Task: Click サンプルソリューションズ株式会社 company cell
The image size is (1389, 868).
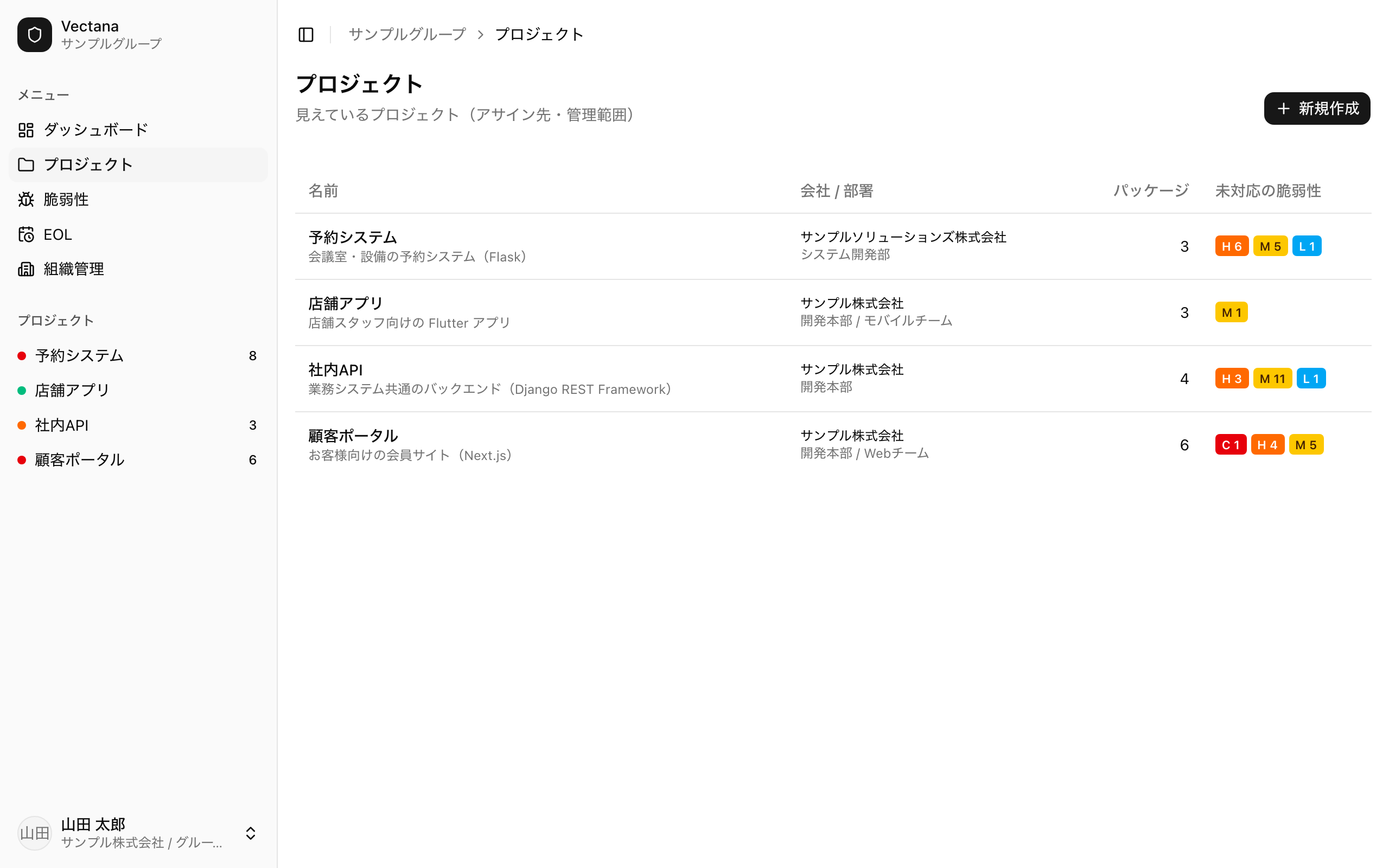Action: click(x=903, y=237)
